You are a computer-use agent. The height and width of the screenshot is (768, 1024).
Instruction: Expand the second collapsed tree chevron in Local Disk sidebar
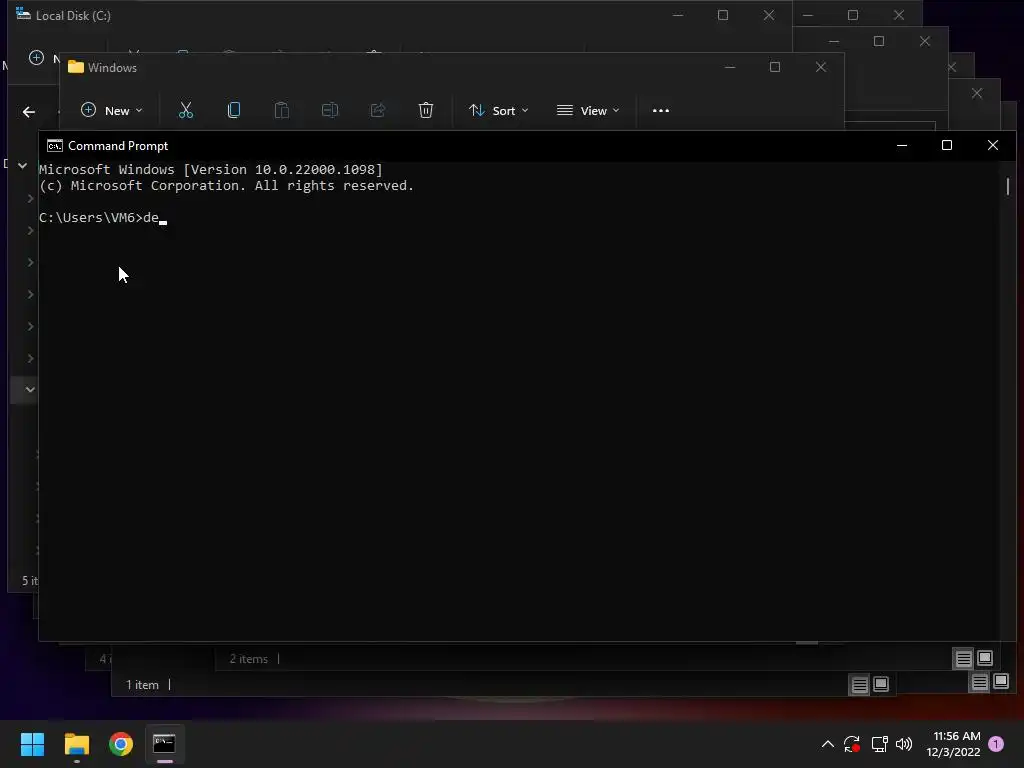[30, 231]
